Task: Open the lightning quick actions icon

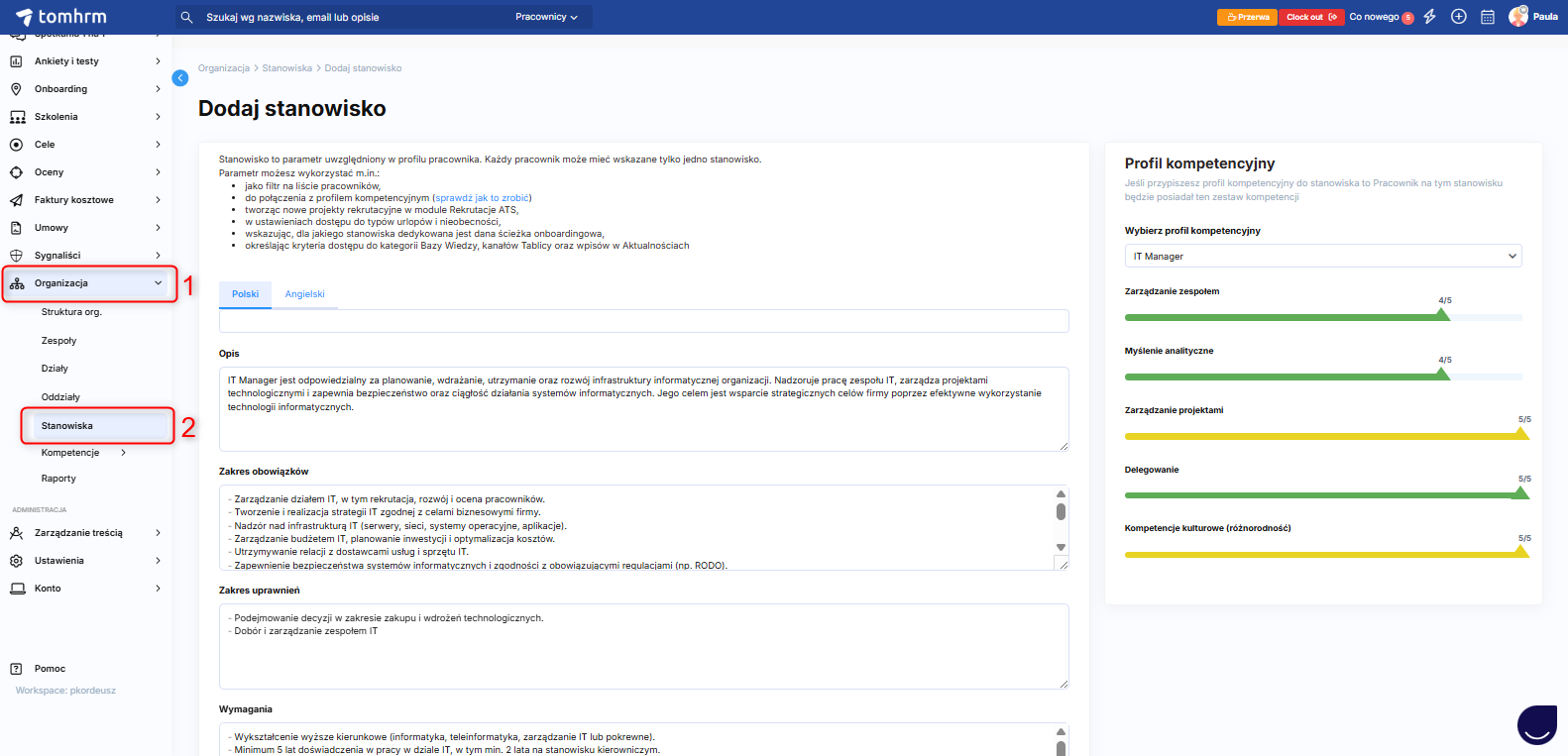Action: tap(1429, 17)
